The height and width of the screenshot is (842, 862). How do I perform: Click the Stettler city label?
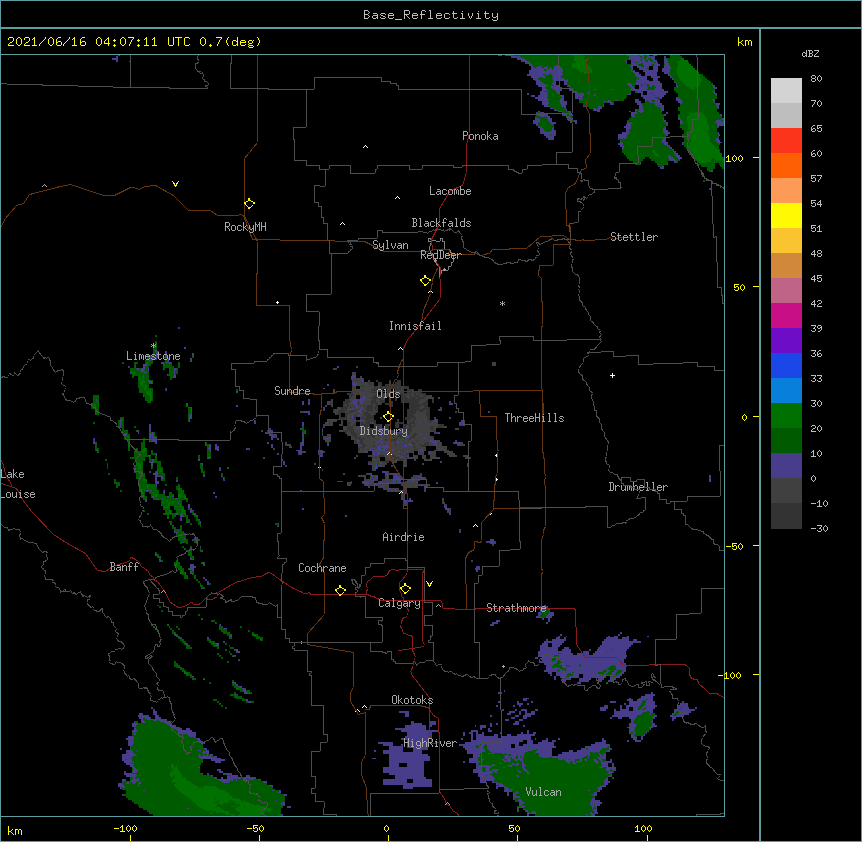pyautogui.click(x=634, y=237)
